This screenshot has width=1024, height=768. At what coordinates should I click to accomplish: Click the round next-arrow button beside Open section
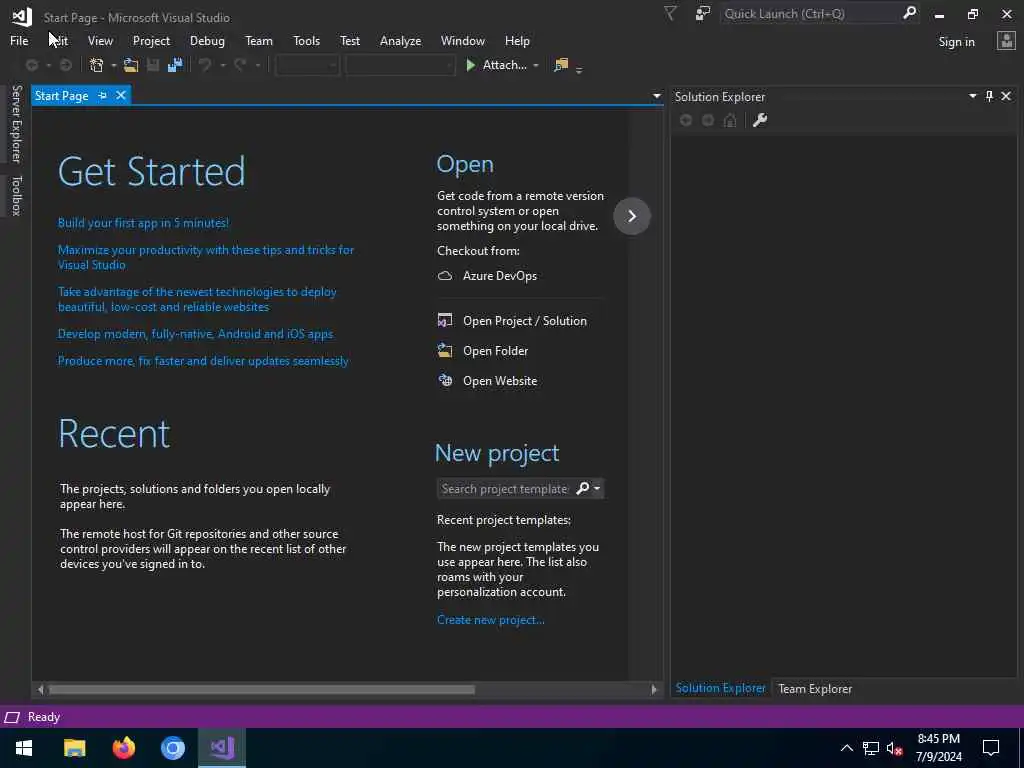click(632, 216)
